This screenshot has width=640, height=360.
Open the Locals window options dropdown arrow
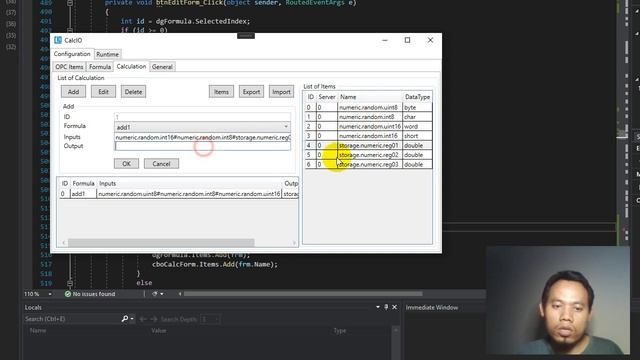pyautogui.click(x=378, y=307)
